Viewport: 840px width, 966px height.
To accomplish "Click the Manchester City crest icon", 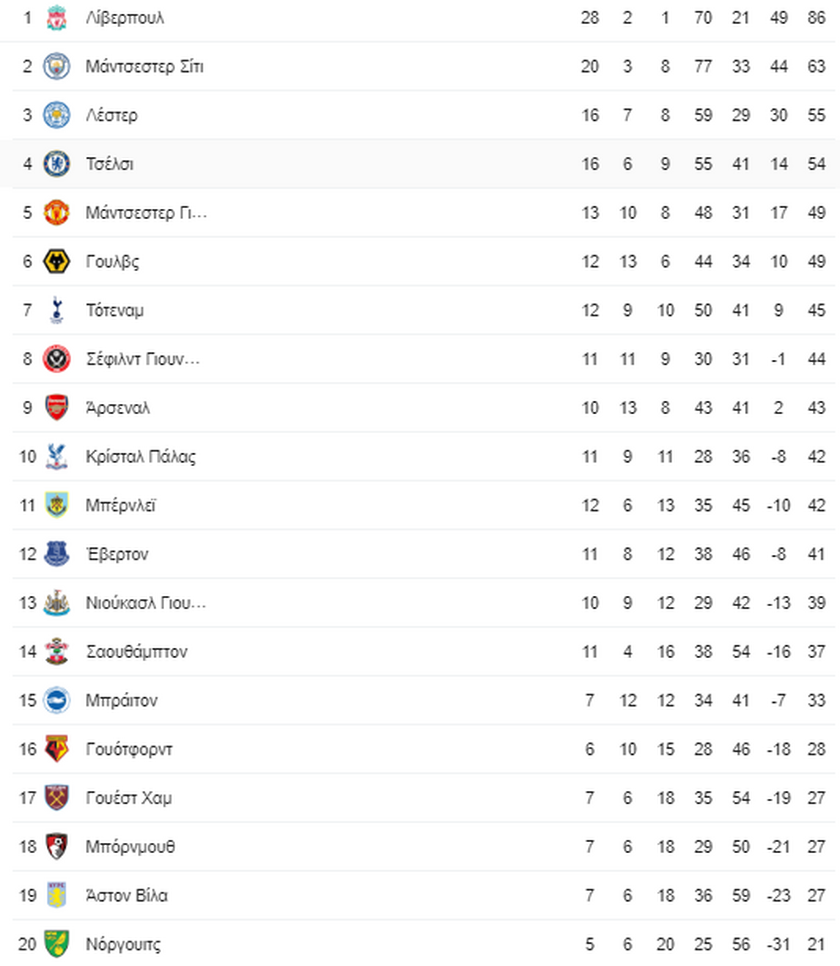I will coord(56,67).
